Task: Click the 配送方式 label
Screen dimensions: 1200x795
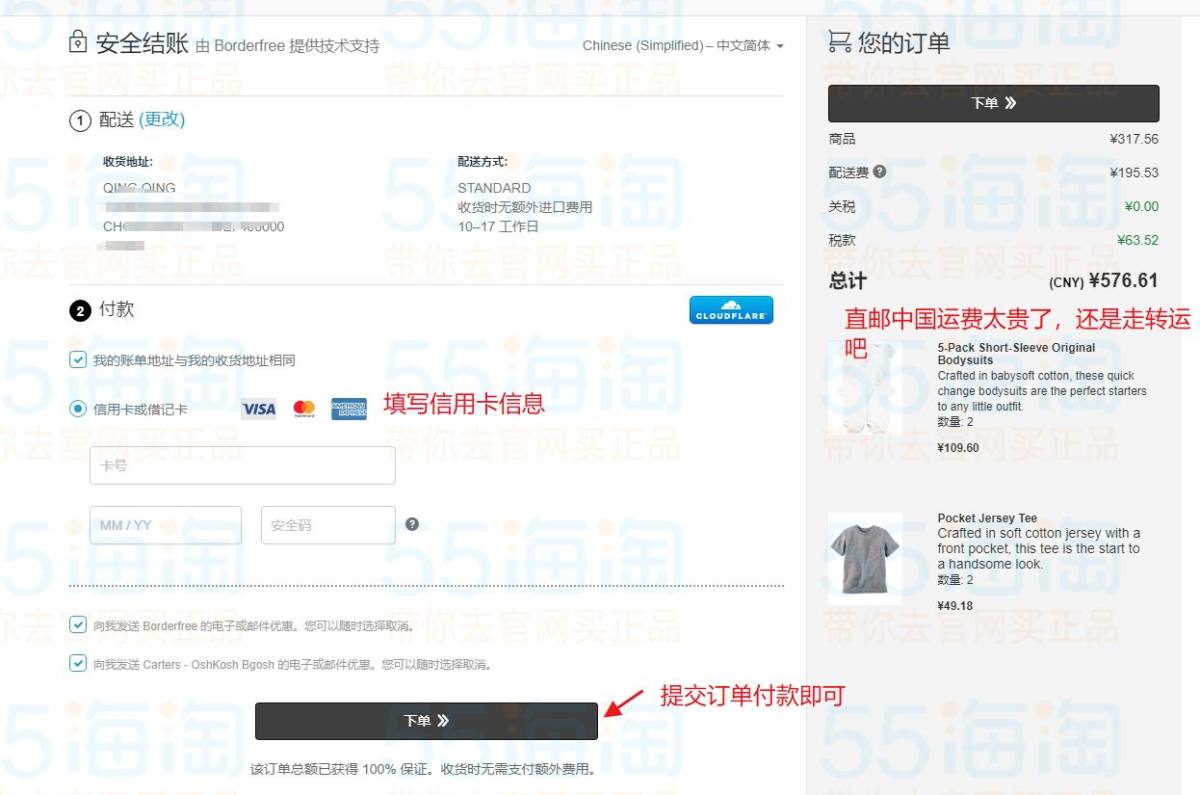Action: tap(483, 161)
